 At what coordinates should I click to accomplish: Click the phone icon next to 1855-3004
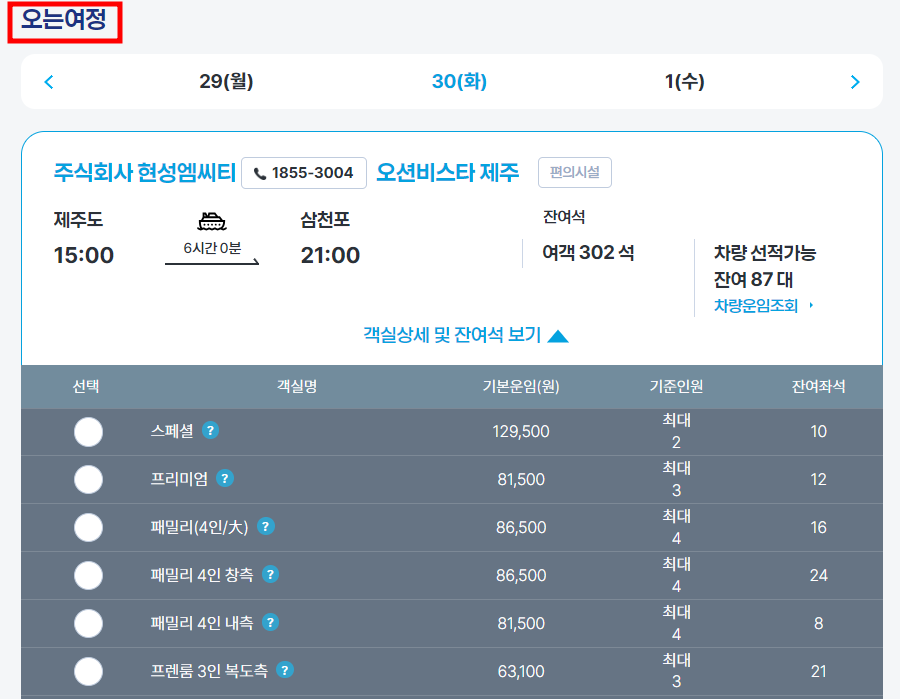click(x=259, y=172)
